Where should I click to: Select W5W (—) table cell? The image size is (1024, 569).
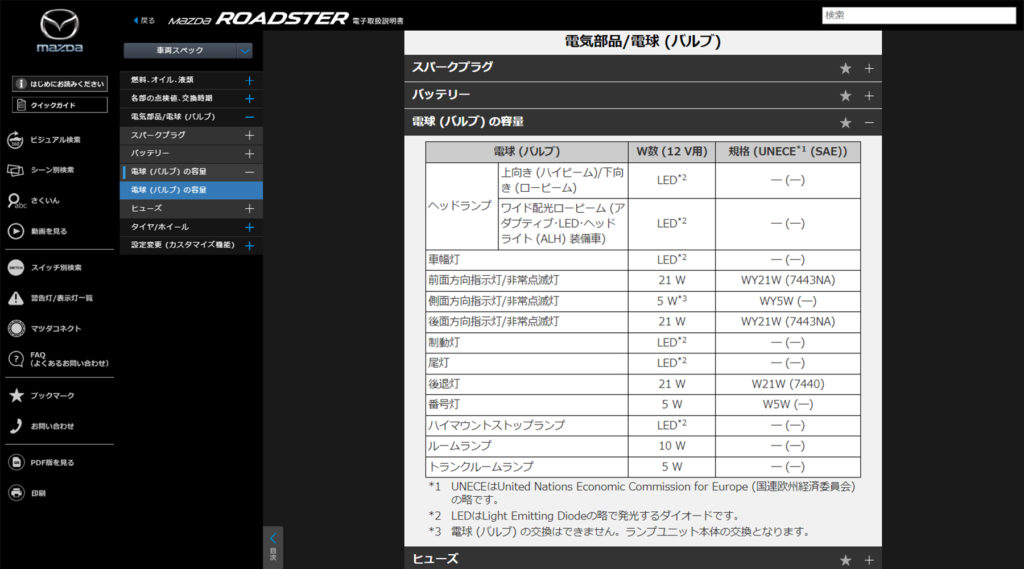[788, 404]
